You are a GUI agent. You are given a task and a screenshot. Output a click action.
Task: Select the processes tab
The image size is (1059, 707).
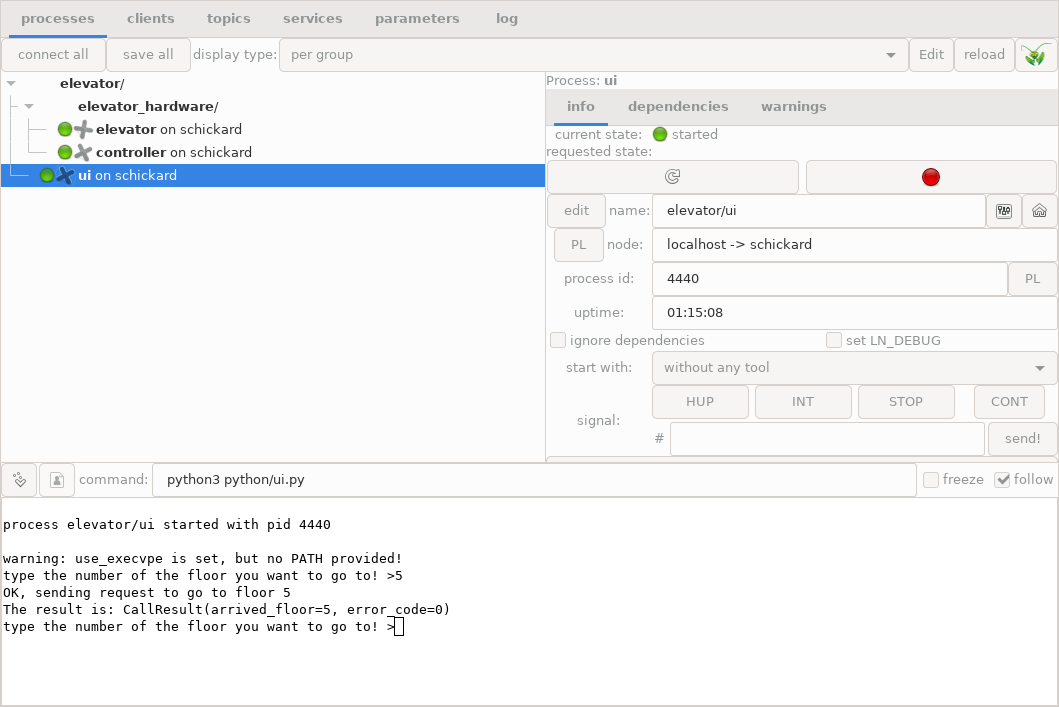coord(57,19)
